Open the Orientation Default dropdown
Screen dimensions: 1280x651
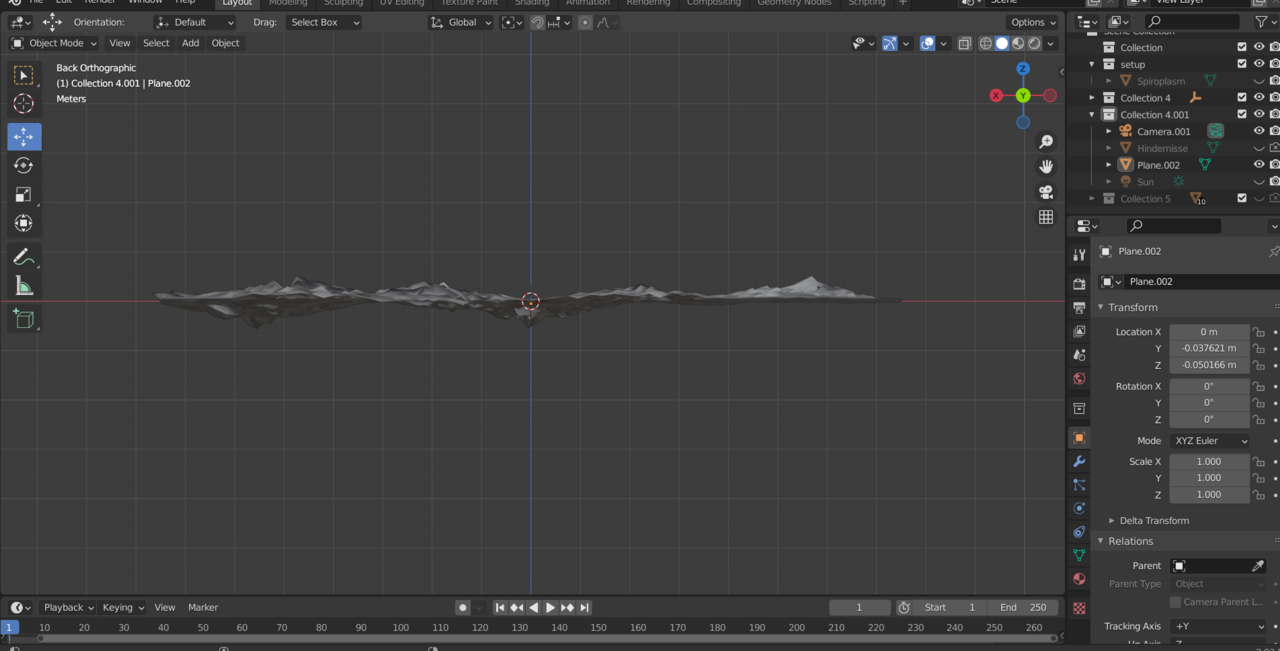click(195, 22)
